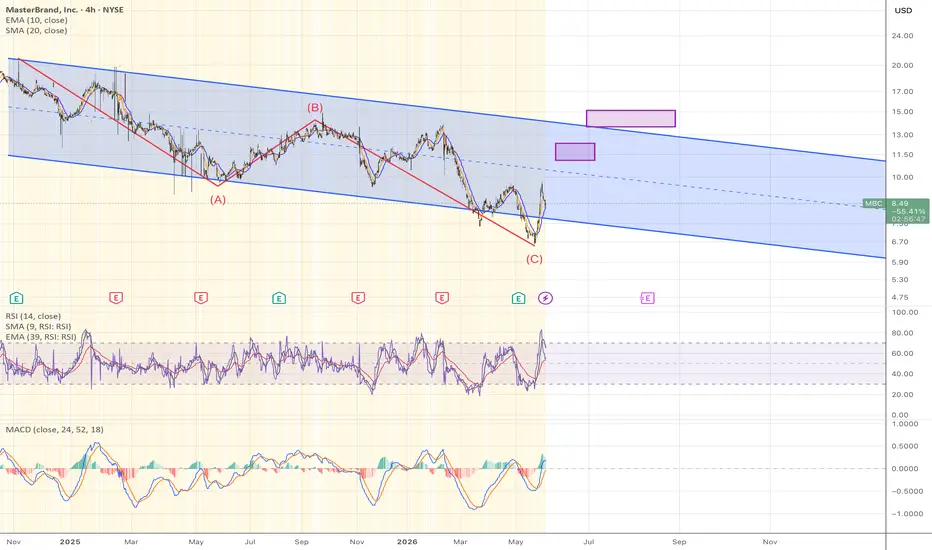
Task: Select the wave (A) label
Action: pyautogui.click(x=218, y=200)
